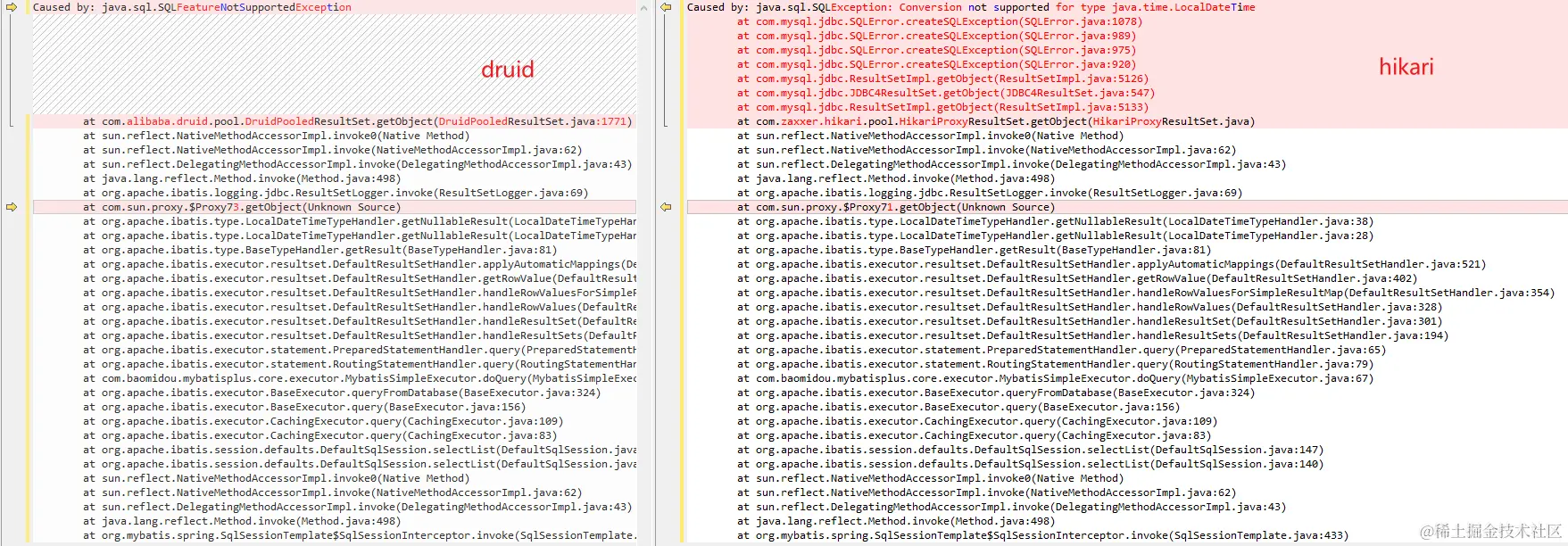Select left pane SqlSessionInterceptor.invoke line

click(360, 535)
